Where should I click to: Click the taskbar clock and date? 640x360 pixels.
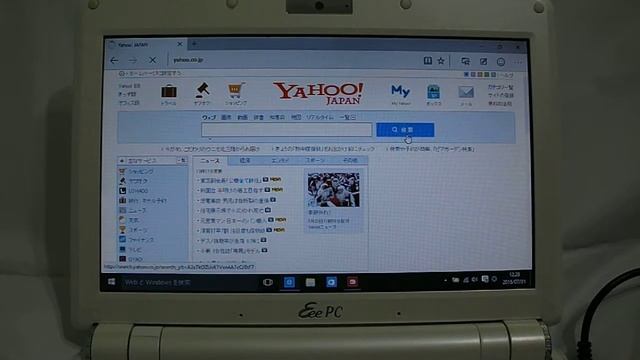click(x=515, y=278)
